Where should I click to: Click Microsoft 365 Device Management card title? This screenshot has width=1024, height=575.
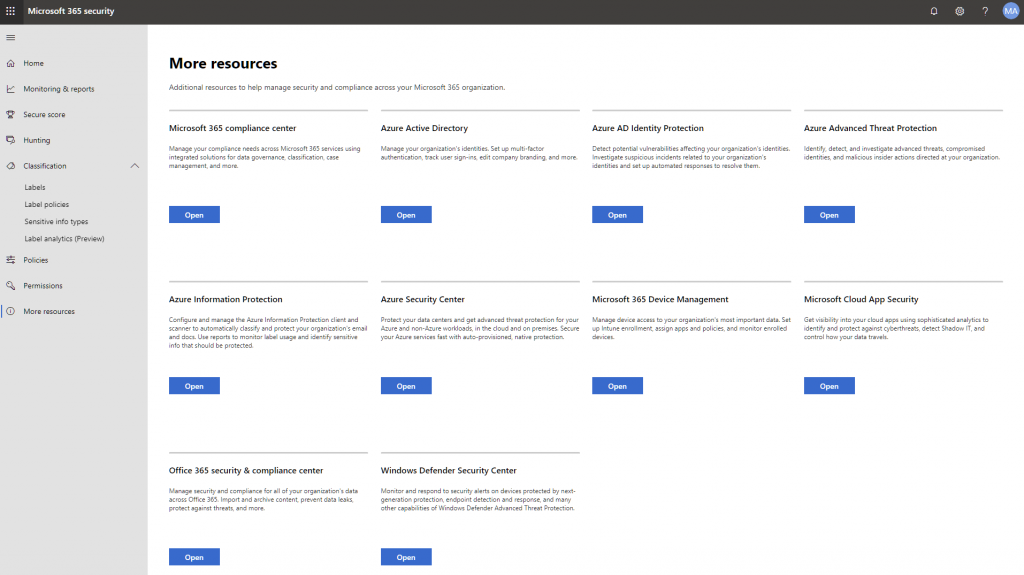[x=660, y=299]
